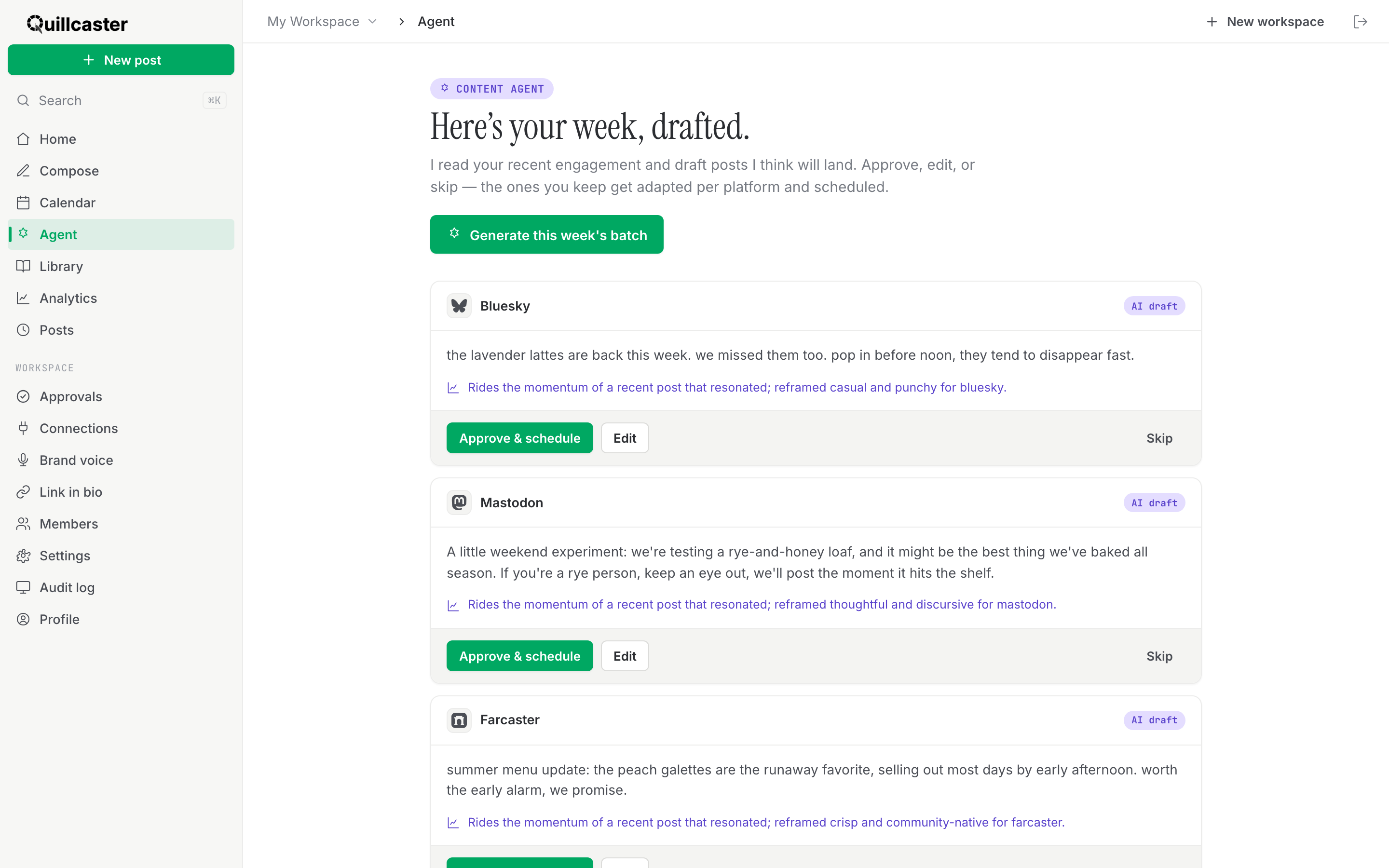Viewport: 1389px width, 868px height.
Task: Click the Bluesky butterfly icon
Action: point(459,306)
